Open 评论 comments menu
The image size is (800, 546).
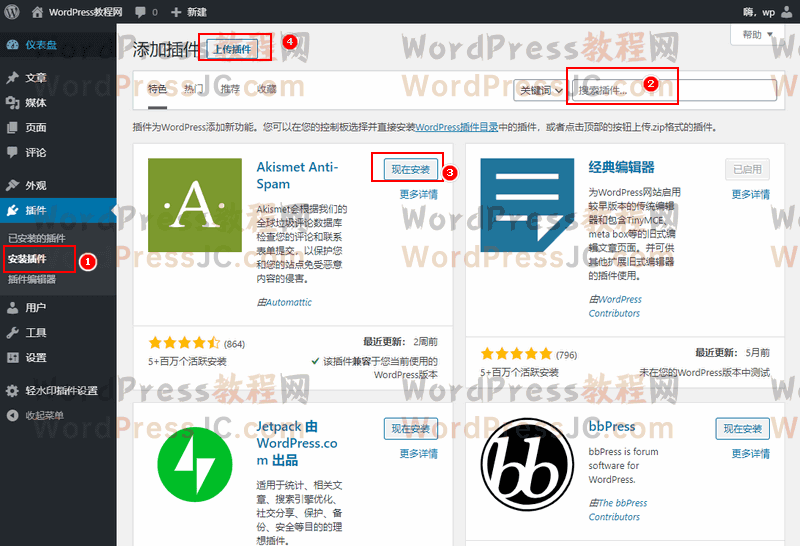click(58, 153)
